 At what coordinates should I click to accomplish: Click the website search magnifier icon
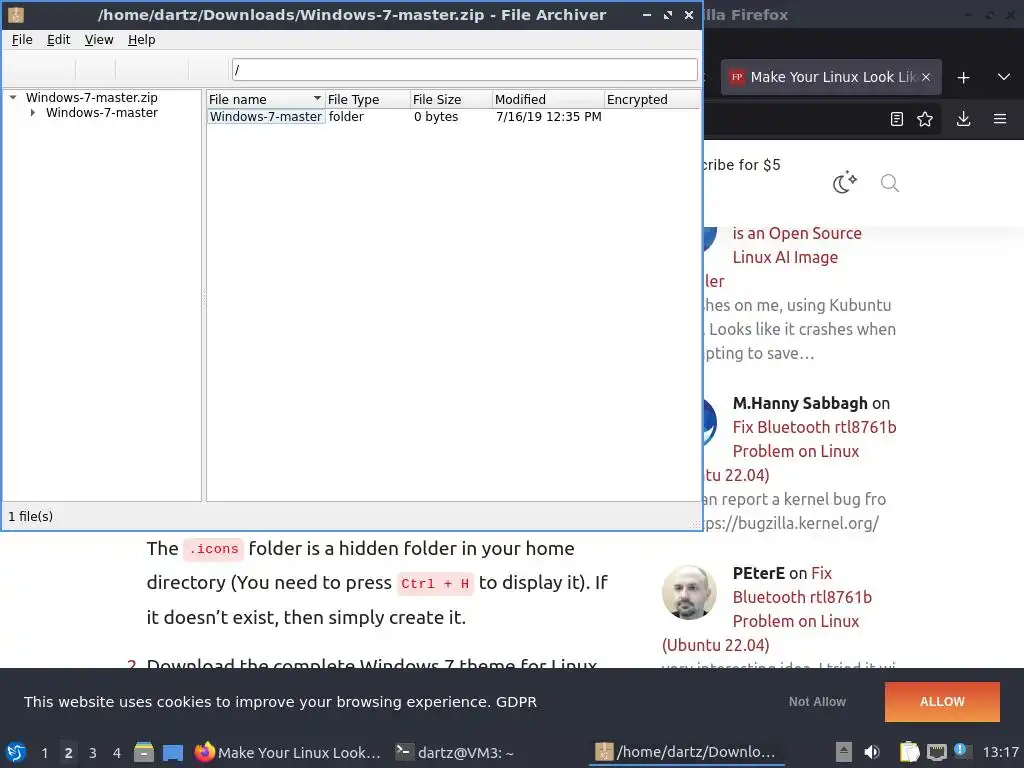coord(889,183)
